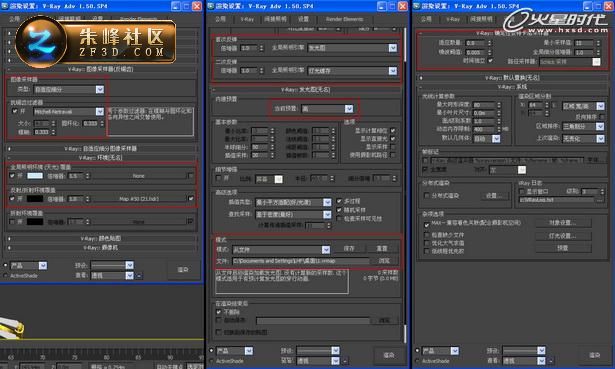Open the 当前预置 preset dropdown
The image size is (615, 369).
tap(327, 109)
